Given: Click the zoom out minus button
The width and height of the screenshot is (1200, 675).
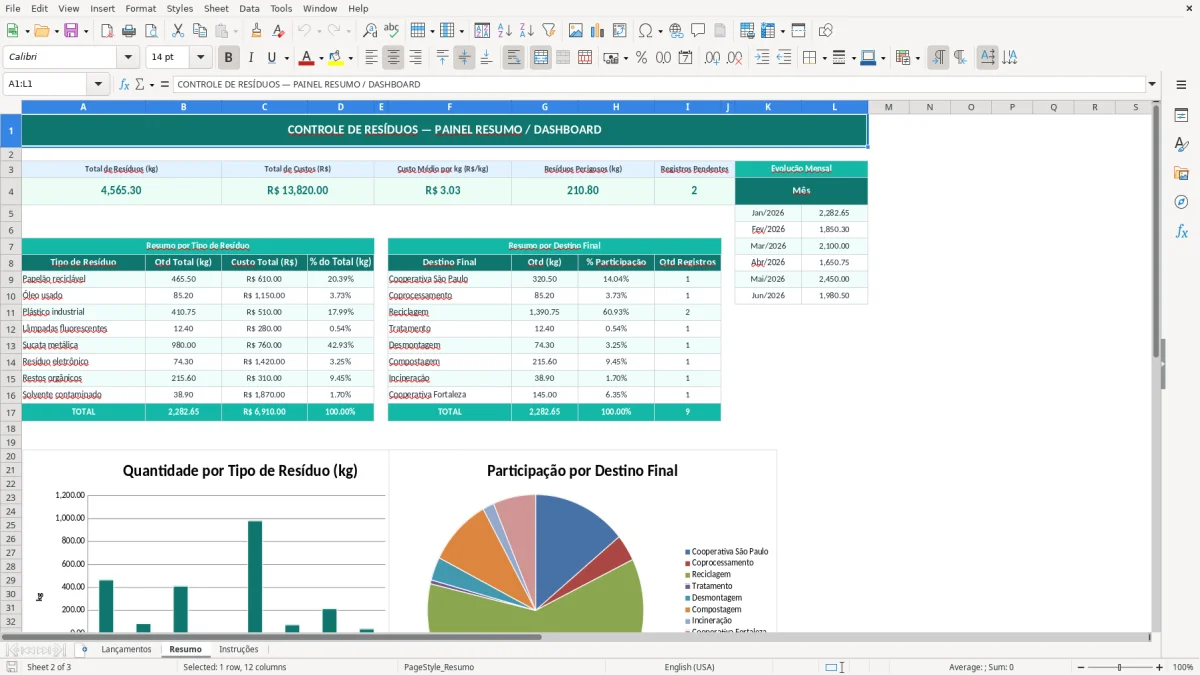Looking at the screenshot, I should pyautogui.click(x=1080, y=667).
